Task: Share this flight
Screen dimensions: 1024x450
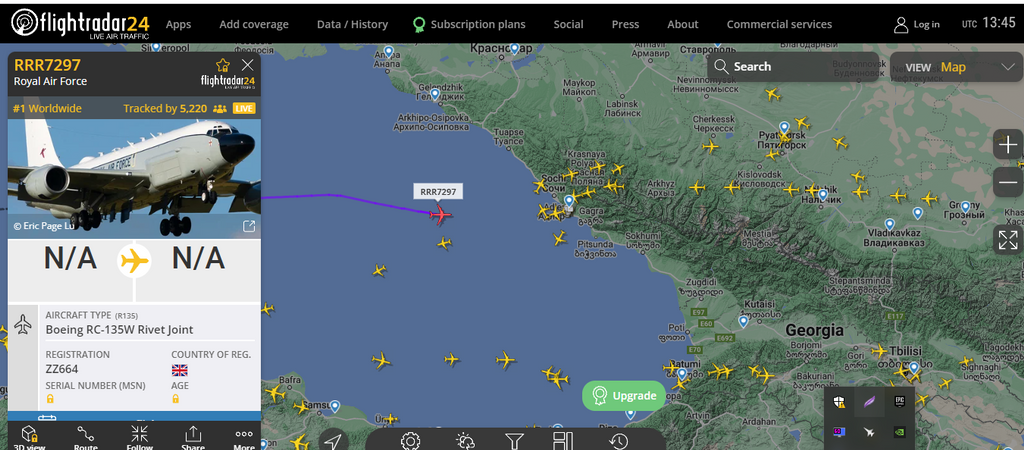Action: (x=193, y=438)
